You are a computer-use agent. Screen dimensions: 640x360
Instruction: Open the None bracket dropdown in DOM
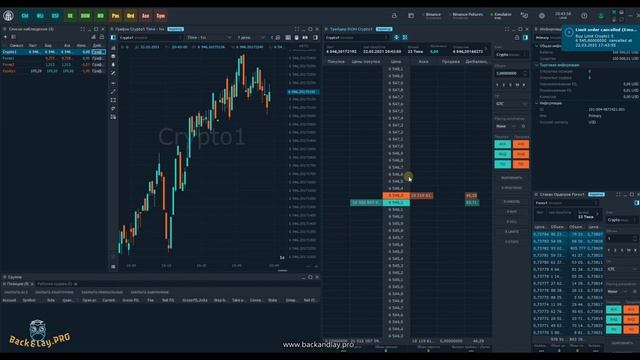pyautogui.click(x=506, y=126)
